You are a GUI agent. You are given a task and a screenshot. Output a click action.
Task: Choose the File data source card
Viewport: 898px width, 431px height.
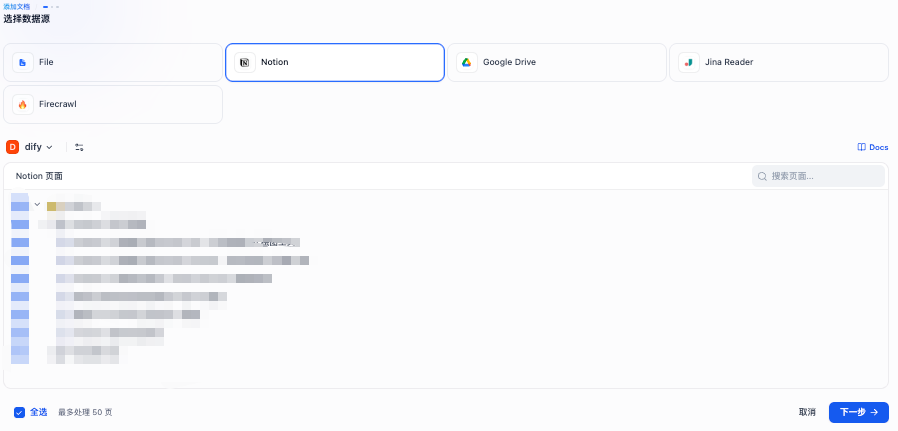pyautogui.click(x=113, y=62)
